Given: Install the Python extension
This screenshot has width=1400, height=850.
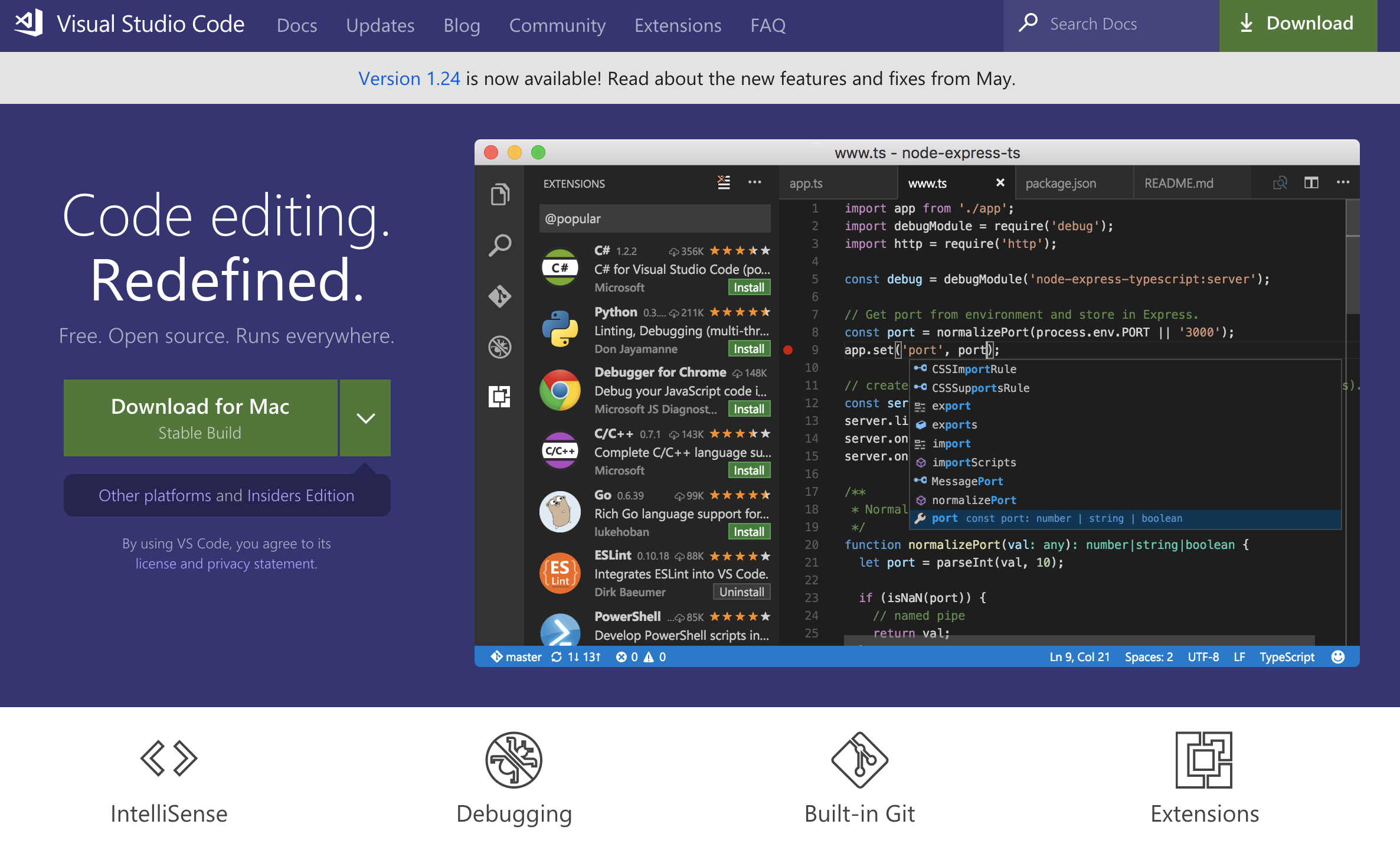Looking at the screenshot, I should (748, 349).
